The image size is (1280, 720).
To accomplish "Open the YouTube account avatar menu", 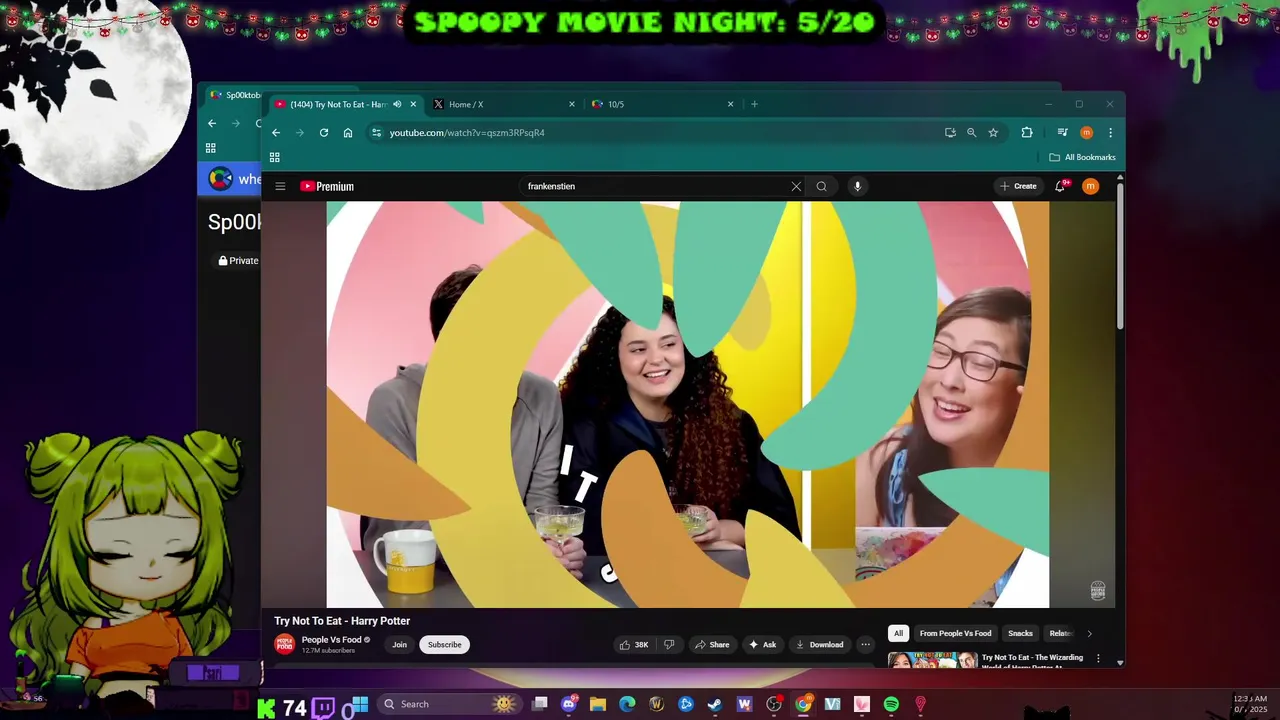I will tap(1090, 186).
